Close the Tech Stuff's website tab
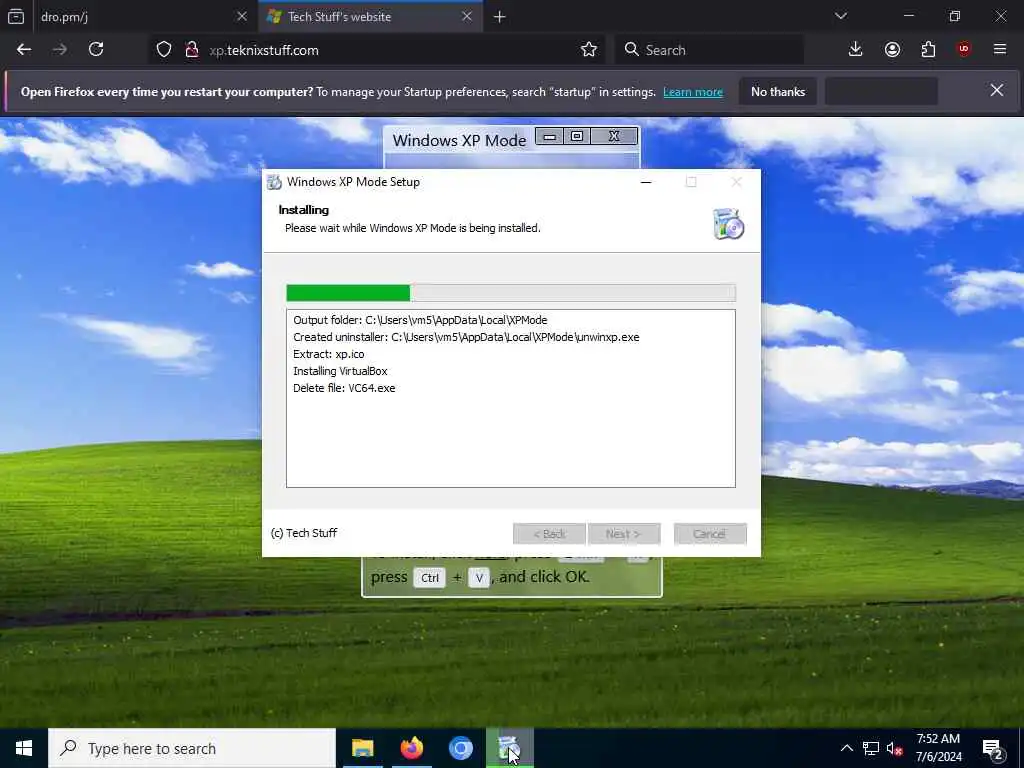 coord(467,16)
